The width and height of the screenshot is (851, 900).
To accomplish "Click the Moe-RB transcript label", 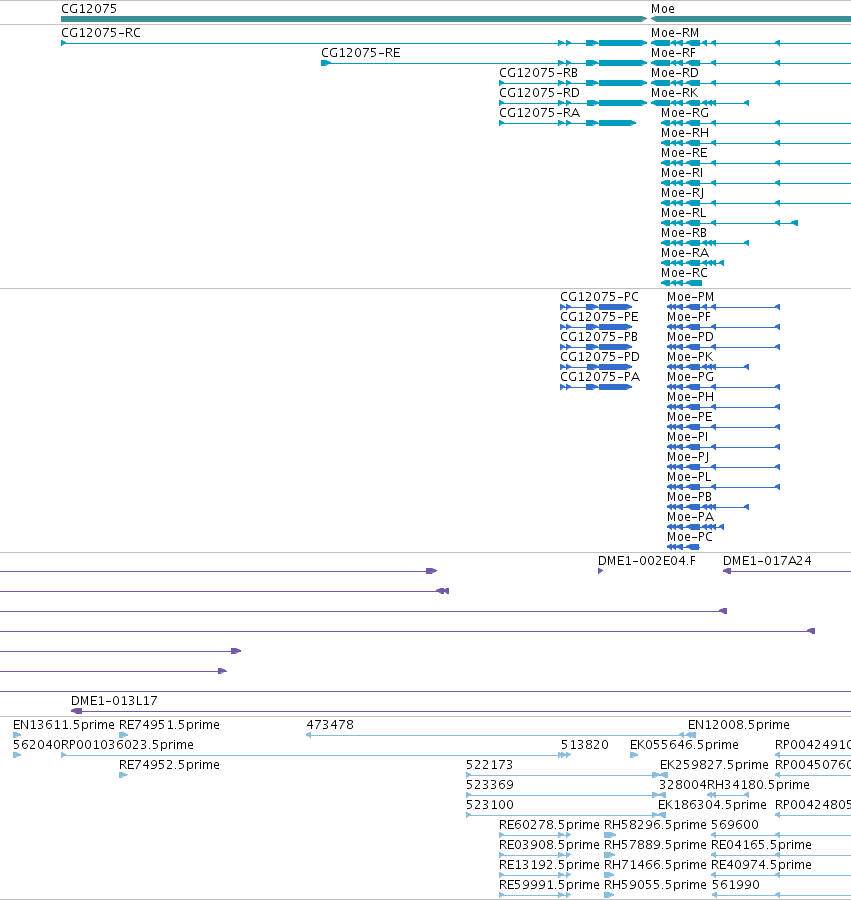I will coord(684,233).
